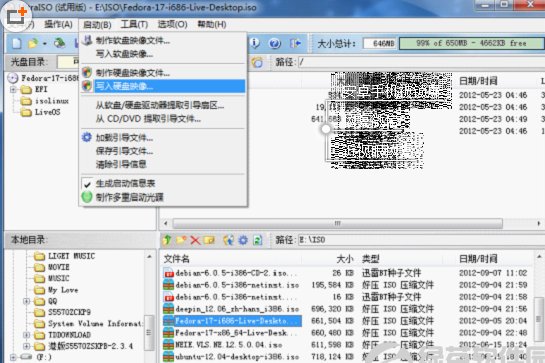
Task: Click the disc icon left of upper 路径
Action: pyautogui.click(x=257, y=62)
